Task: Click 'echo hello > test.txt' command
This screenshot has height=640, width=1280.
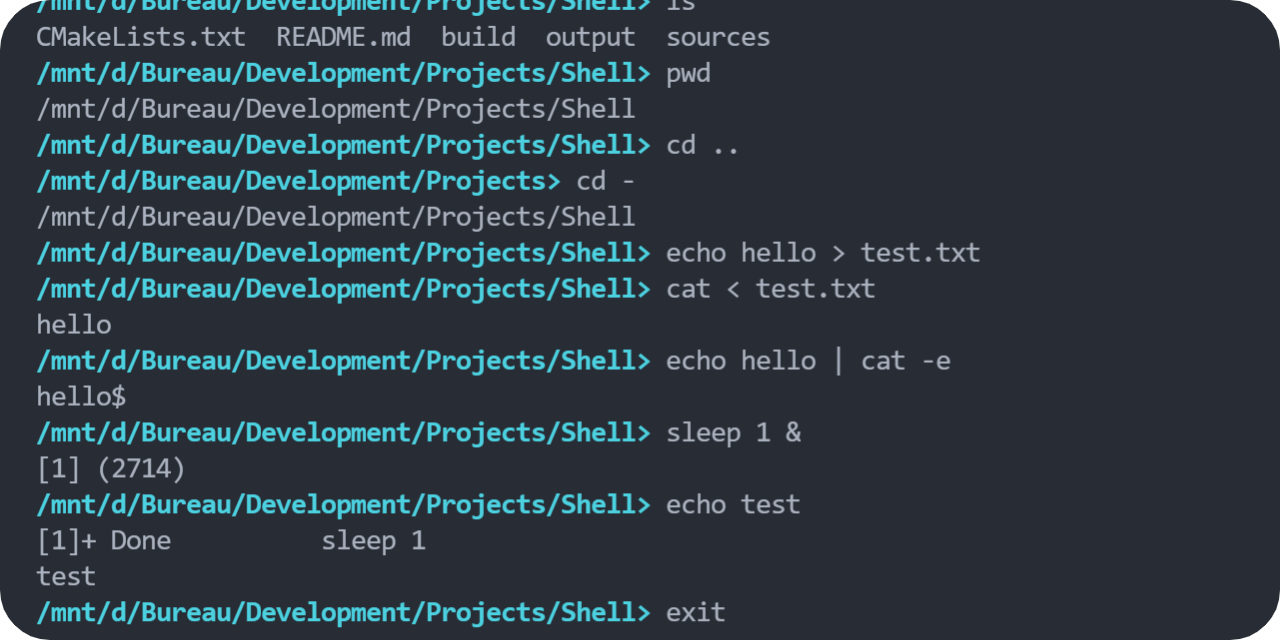Action: [x=823, y=253]
